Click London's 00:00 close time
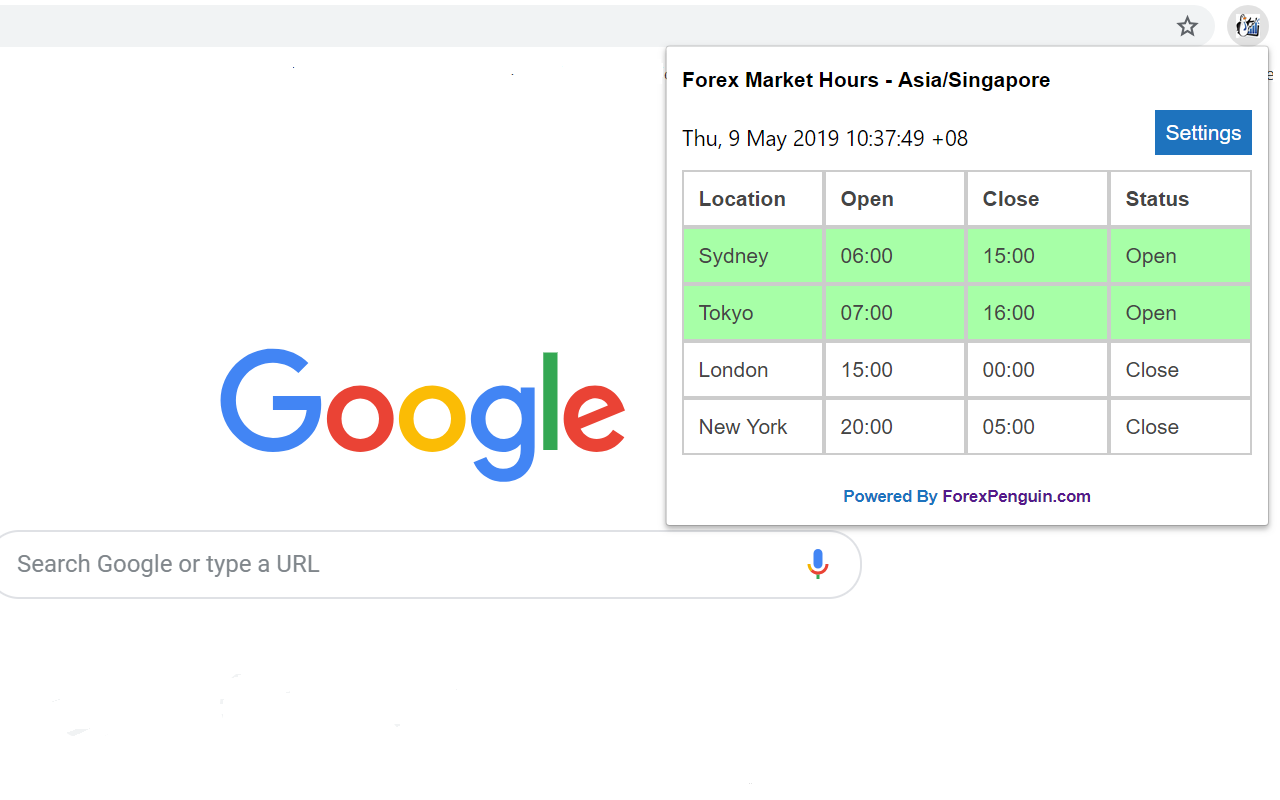This screenshot has height=800, width=1280. click(x=1037, y=370)
